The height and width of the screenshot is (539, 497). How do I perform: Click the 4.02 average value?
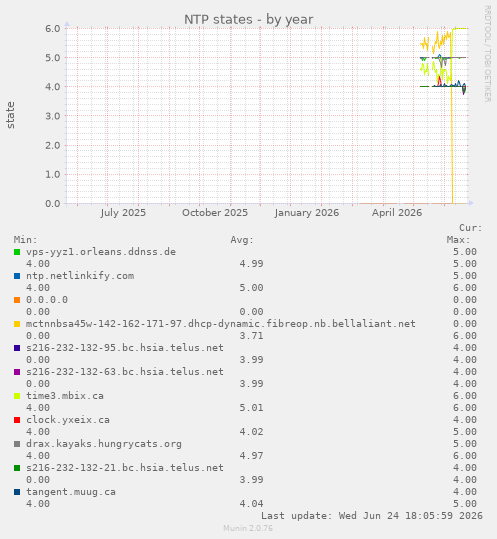click(x=251, y=432)
